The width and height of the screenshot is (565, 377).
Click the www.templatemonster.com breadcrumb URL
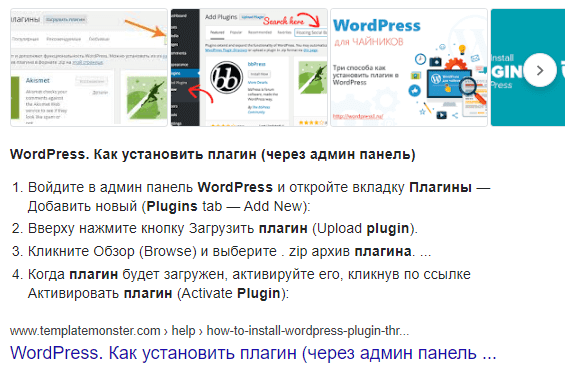point(209,331)
